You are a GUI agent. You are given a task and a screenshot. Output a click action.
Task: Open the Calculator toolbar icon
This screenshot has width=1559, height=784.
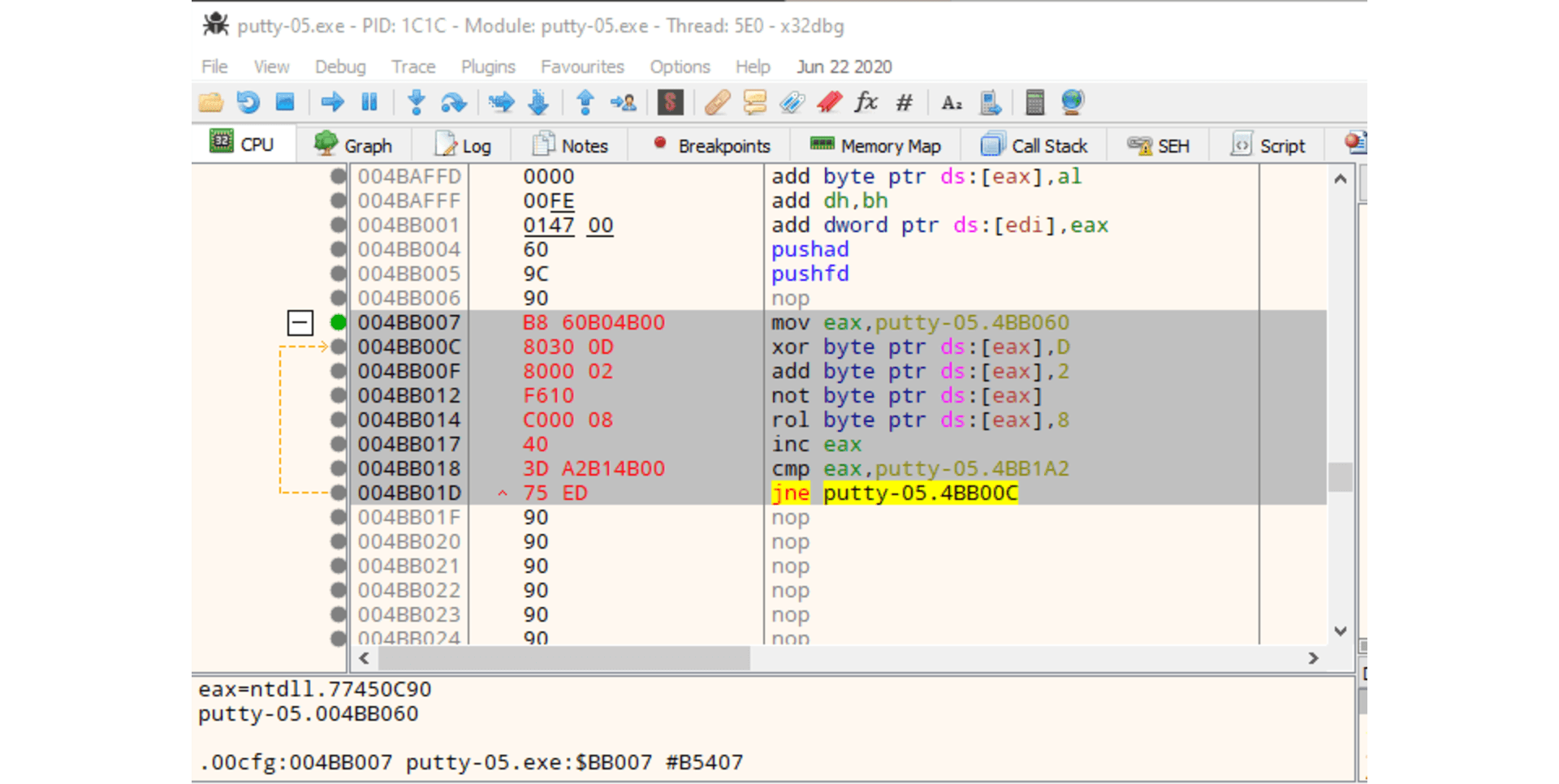[1035, 102]
